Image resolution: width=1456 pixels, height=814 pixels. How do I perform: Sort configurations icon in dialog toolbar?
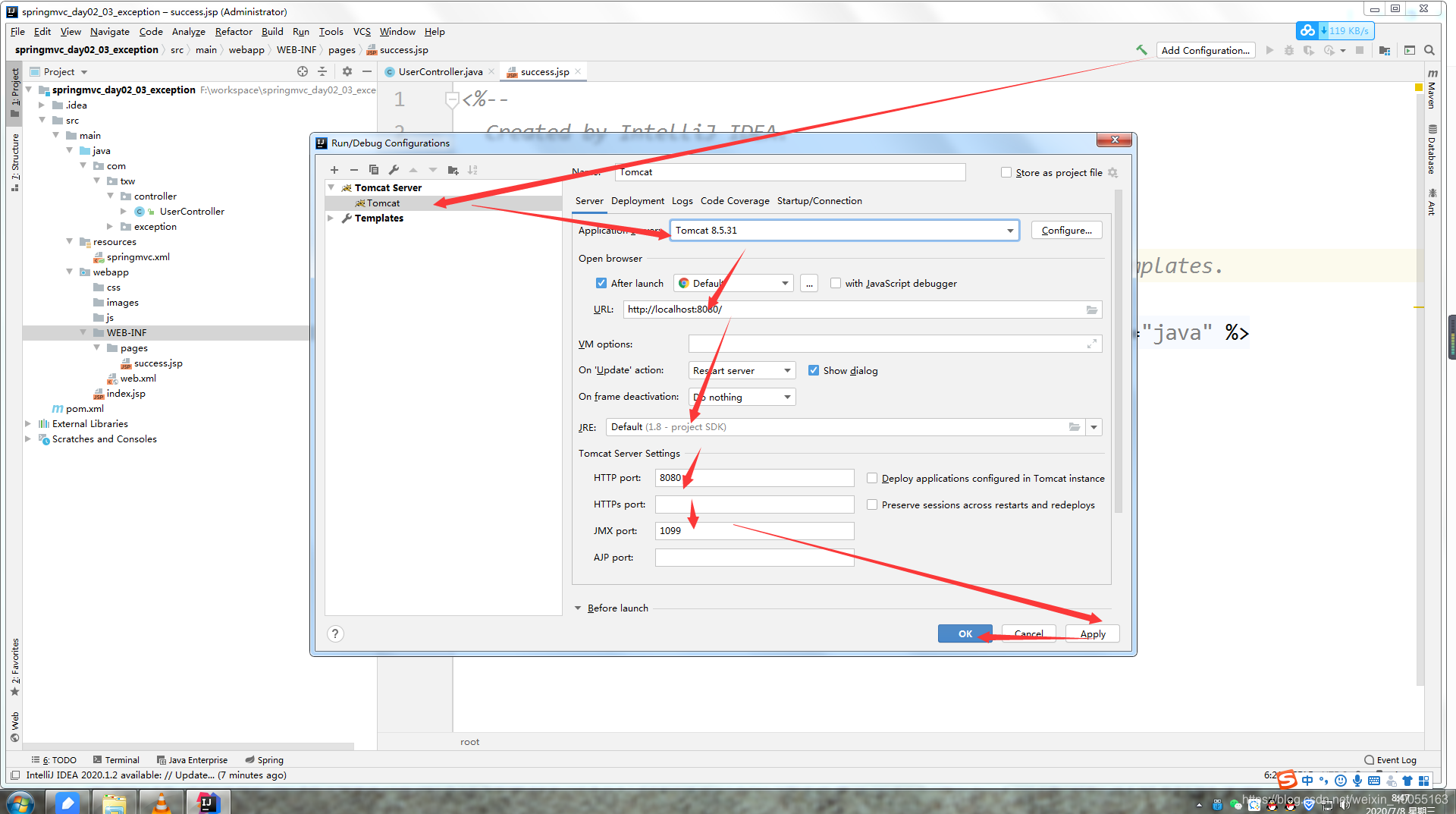tap(472, 170)
